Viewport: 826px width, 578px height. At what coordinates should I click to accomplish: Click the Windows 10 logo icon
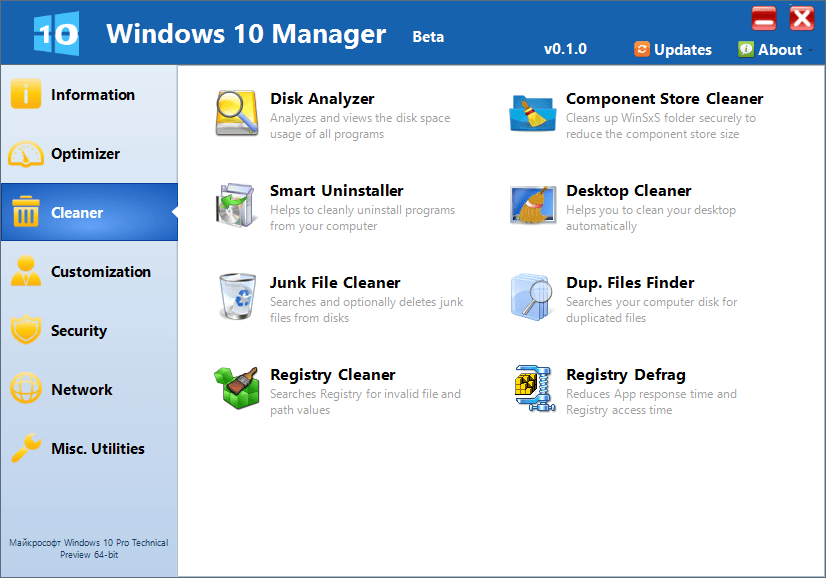56,33
